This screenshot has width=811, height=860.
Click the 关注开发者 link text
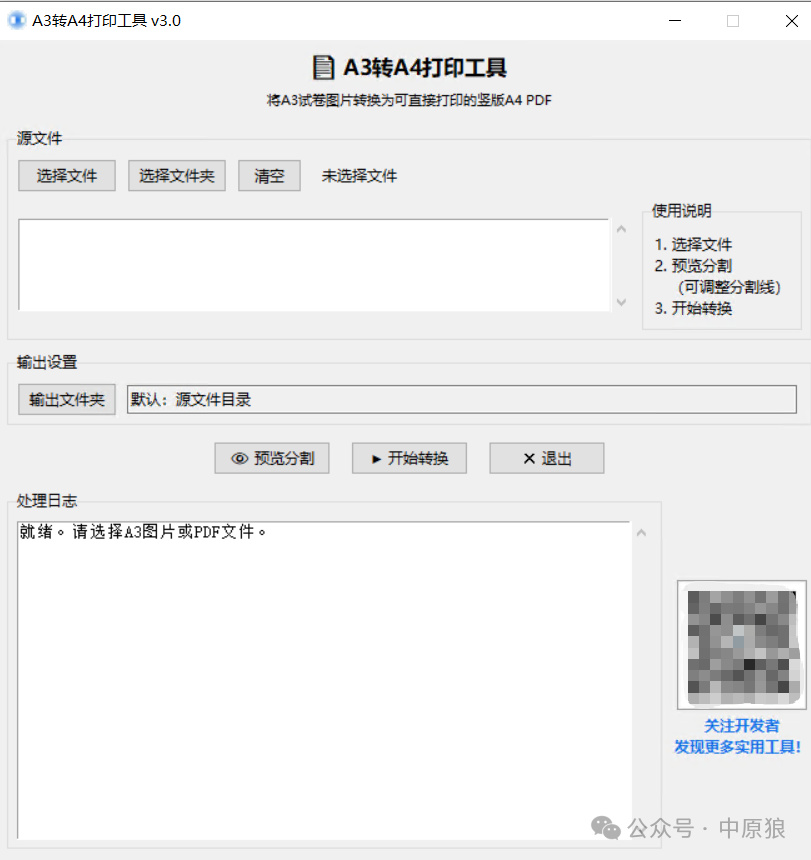click(x=742, y=726)
